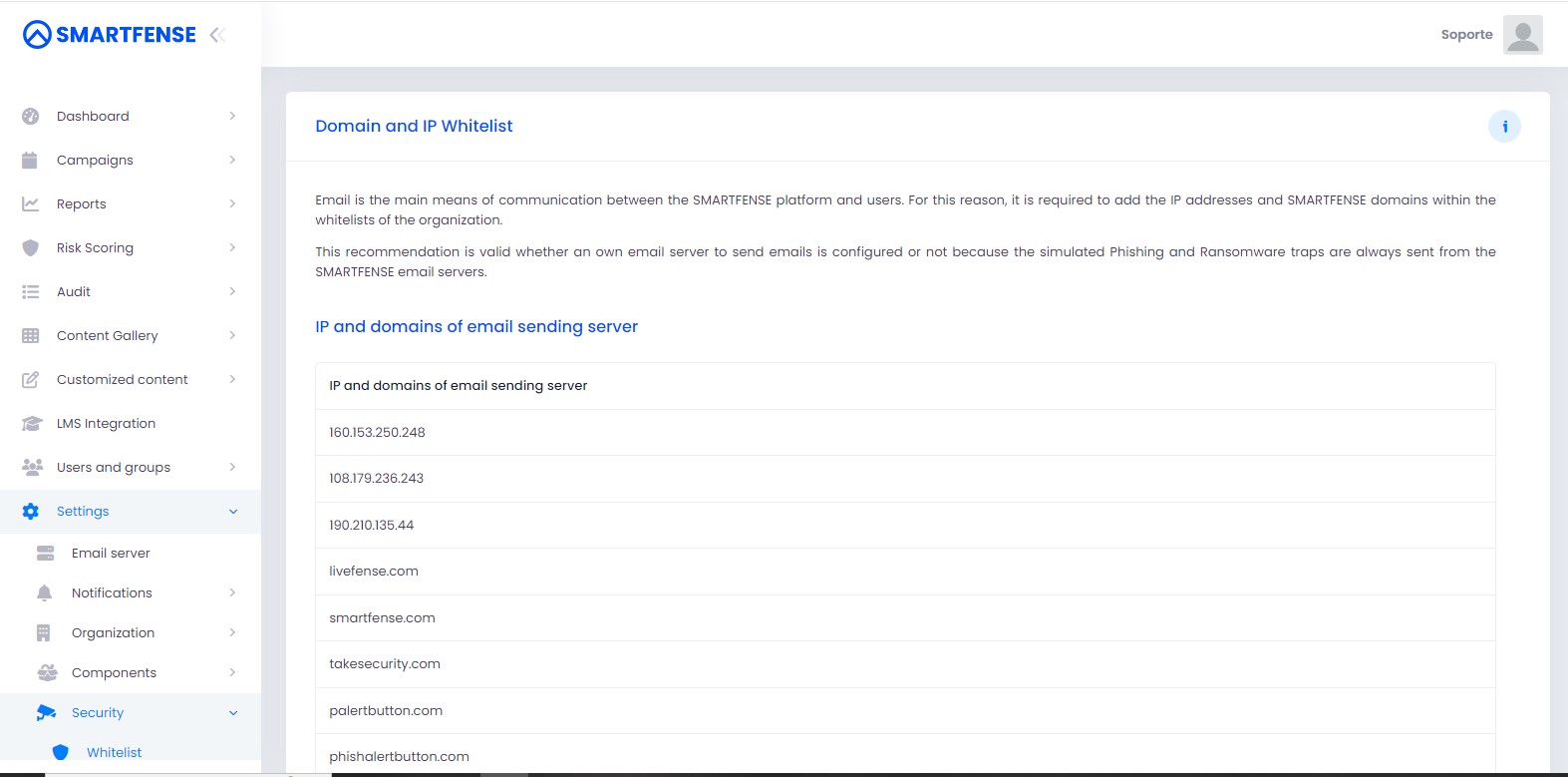The width and height of the screenshot is (1568, 777).
Task: Open the Audit menu item
Action: click(131, 291)
